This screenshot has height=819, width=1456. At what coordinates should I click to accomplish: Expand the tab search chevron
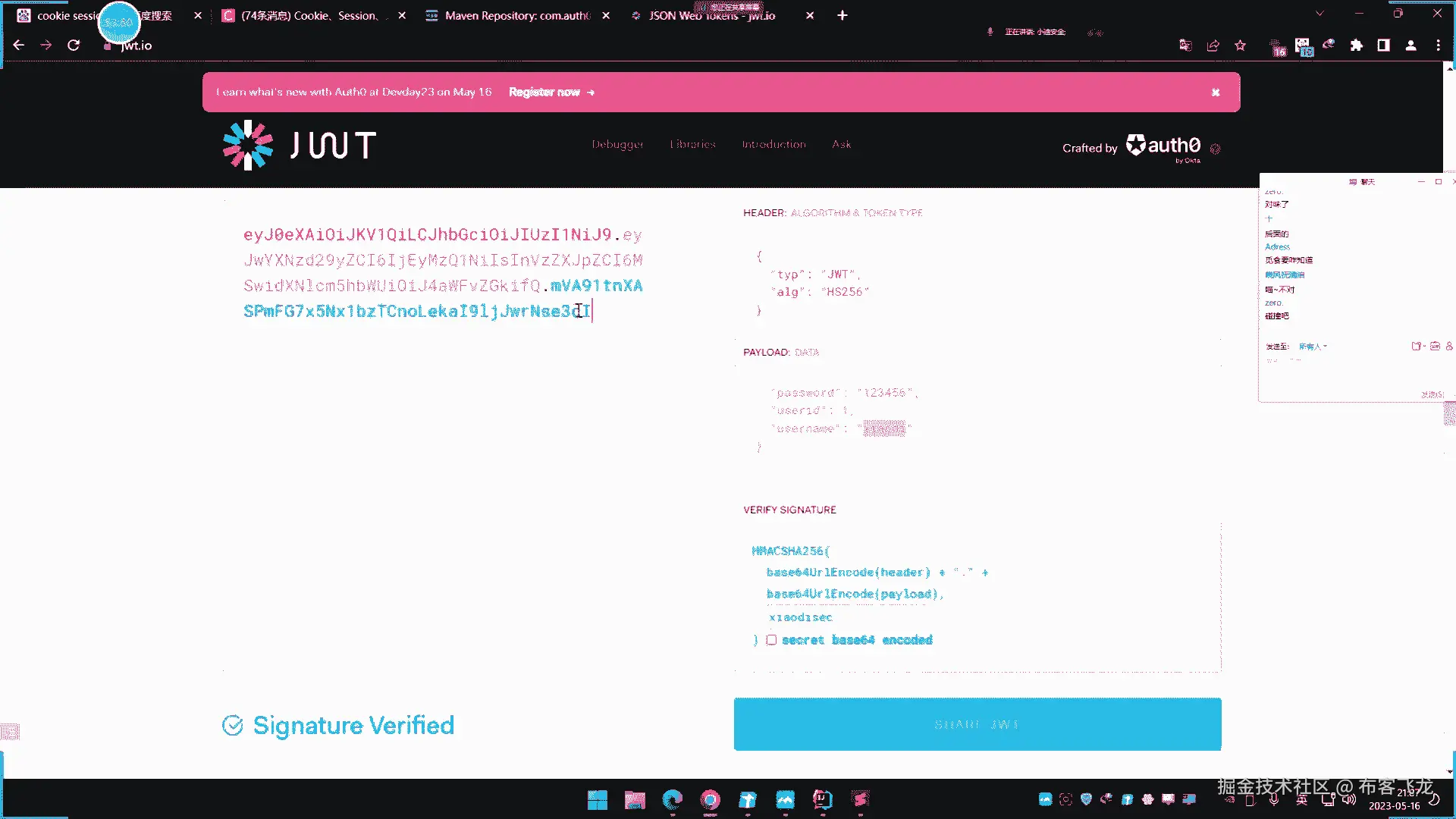coord(1319,14)
